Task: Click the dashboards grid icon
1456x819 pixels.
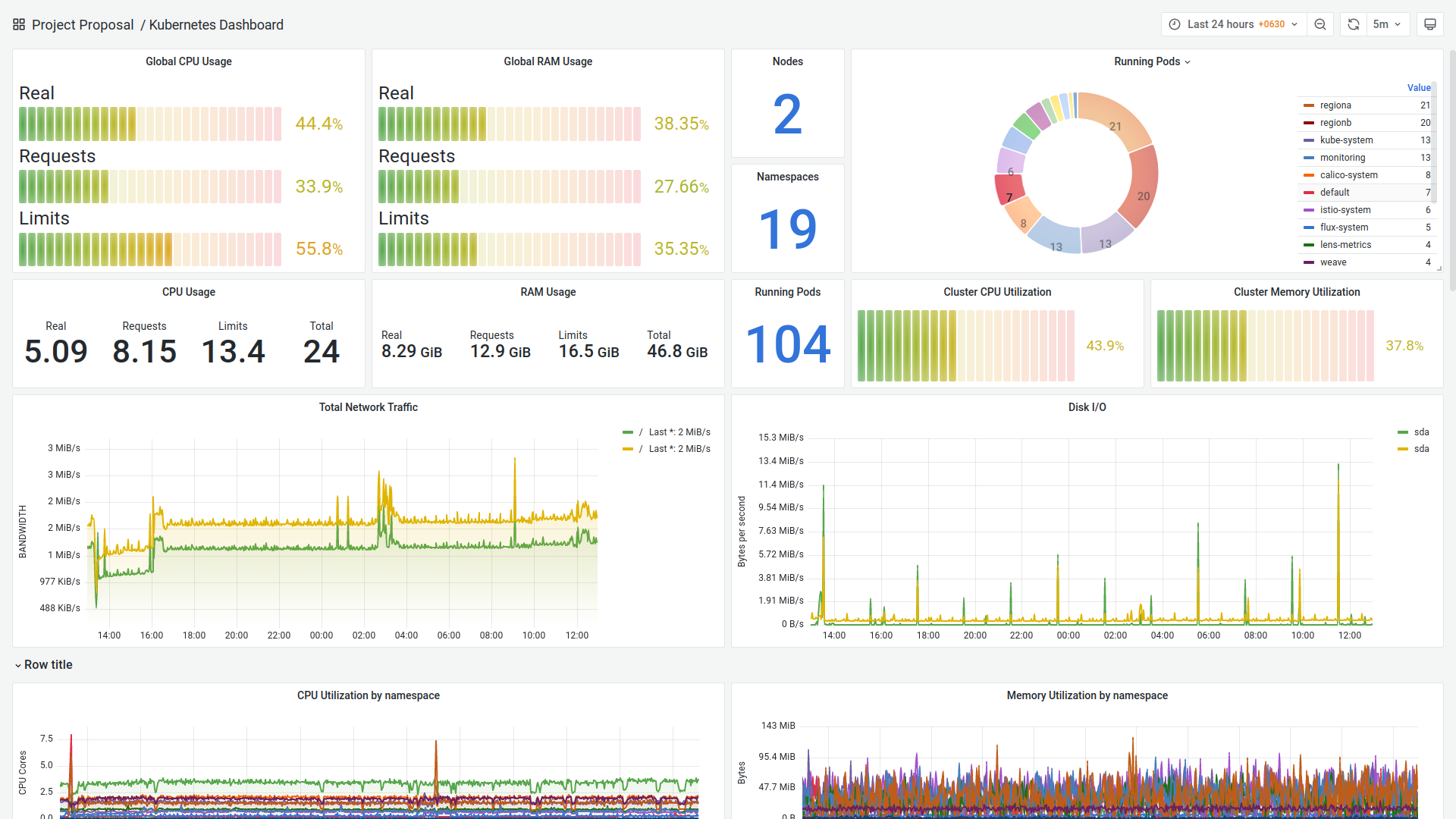Action: pos(19,24)
